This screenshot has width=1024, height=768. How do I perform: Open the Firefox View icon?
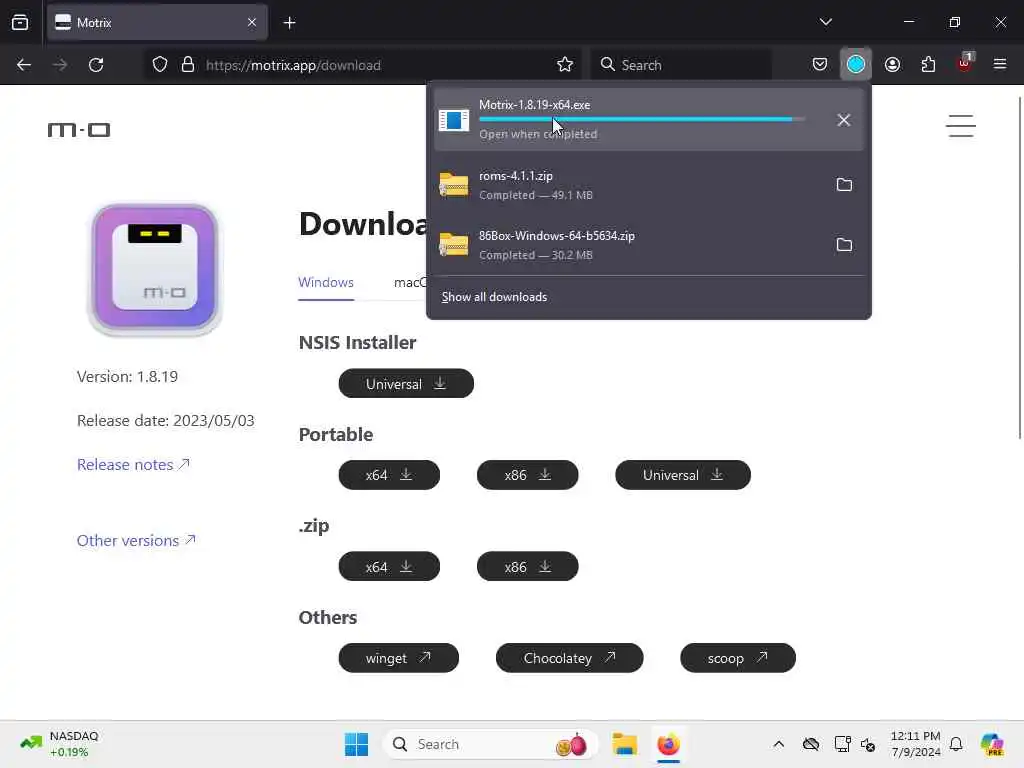click(x=20, y=23)
